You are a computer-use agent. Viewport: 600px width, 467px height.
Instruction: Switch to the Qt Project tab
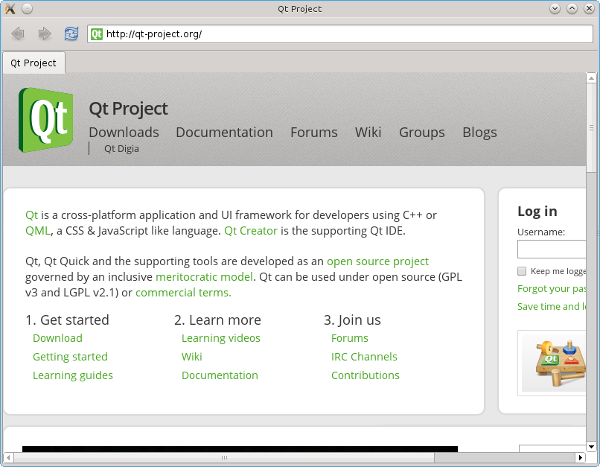click(x=33, y=62)
